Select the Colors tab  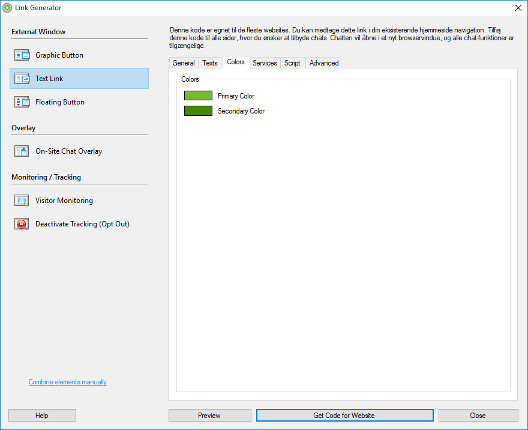tap(235, 62)
